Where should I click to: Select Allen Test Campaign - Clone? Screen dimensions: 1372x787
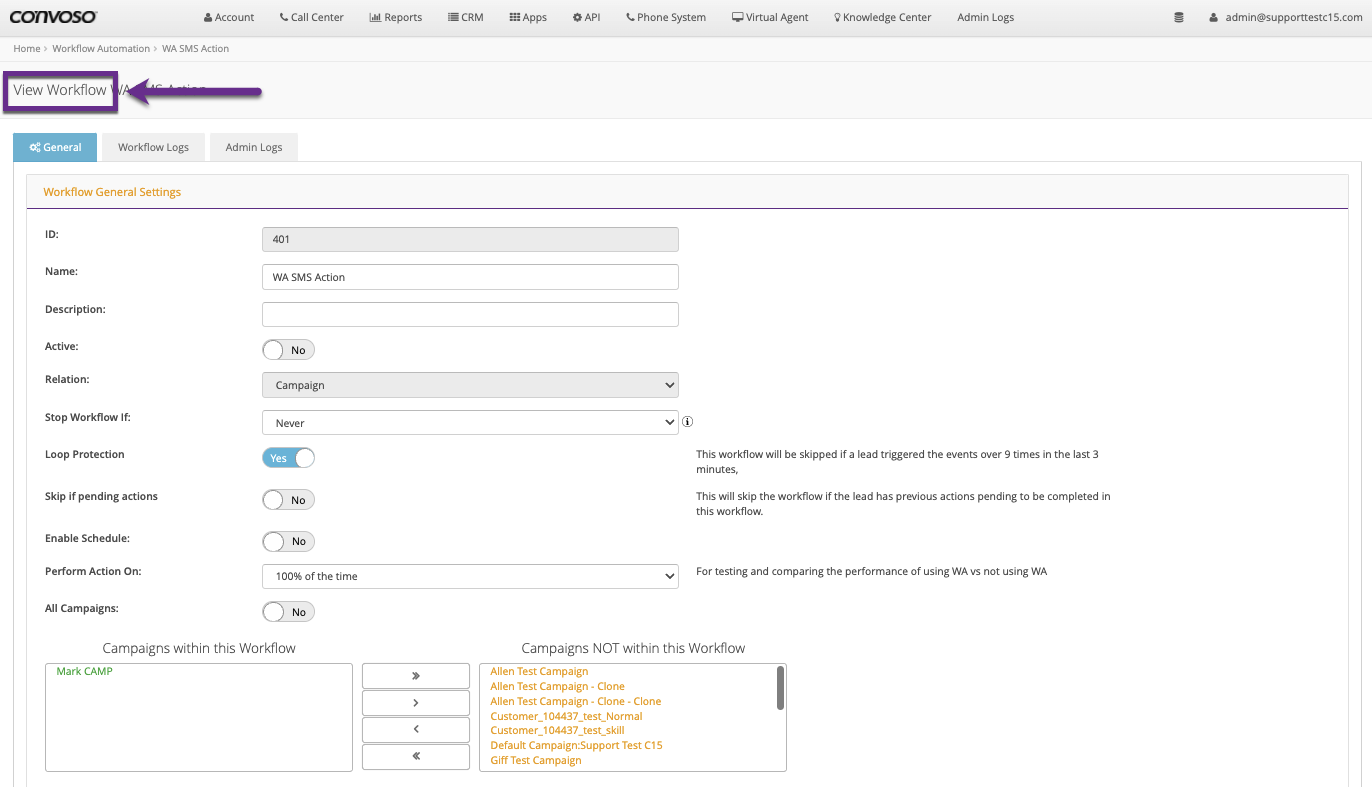click(x=557, y=686)
